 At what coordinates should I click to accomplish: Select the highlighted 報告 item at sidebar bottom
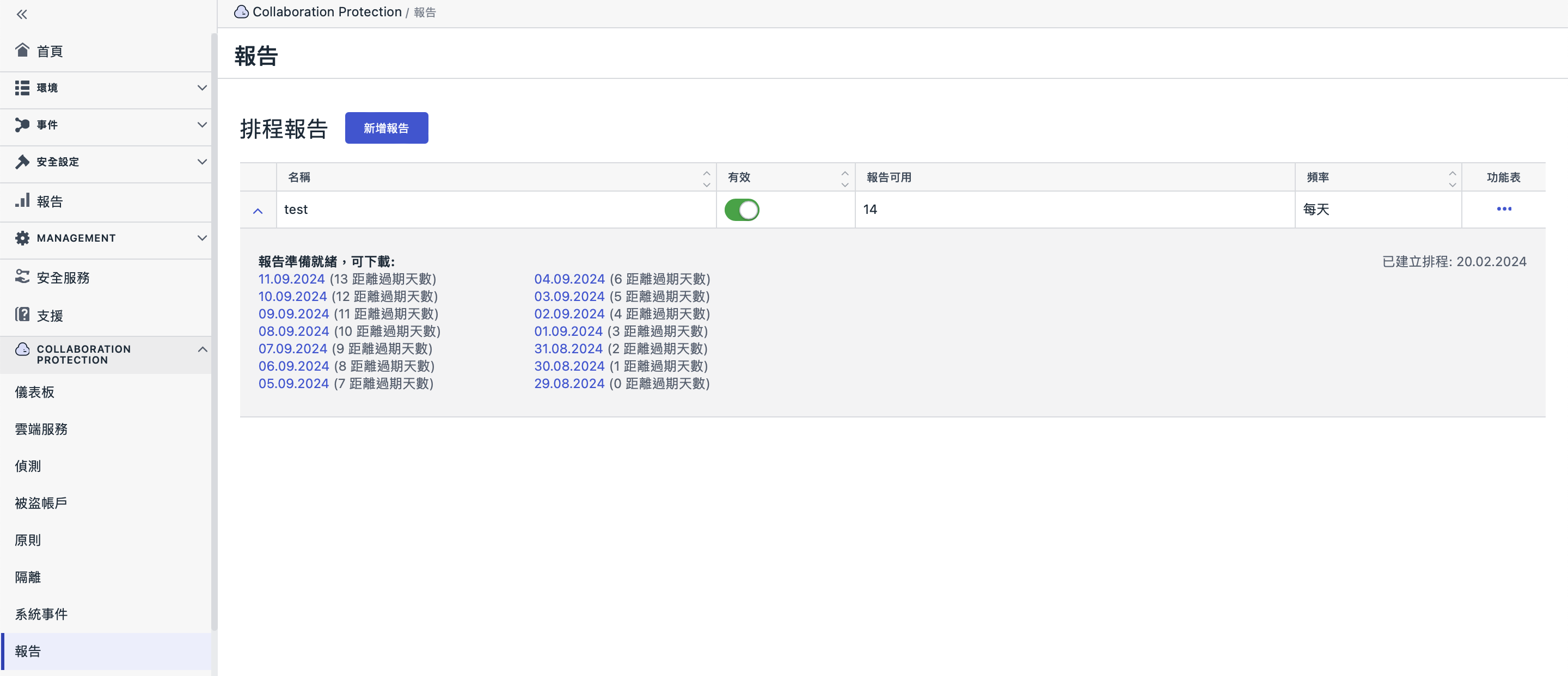(x=105, y=652)
